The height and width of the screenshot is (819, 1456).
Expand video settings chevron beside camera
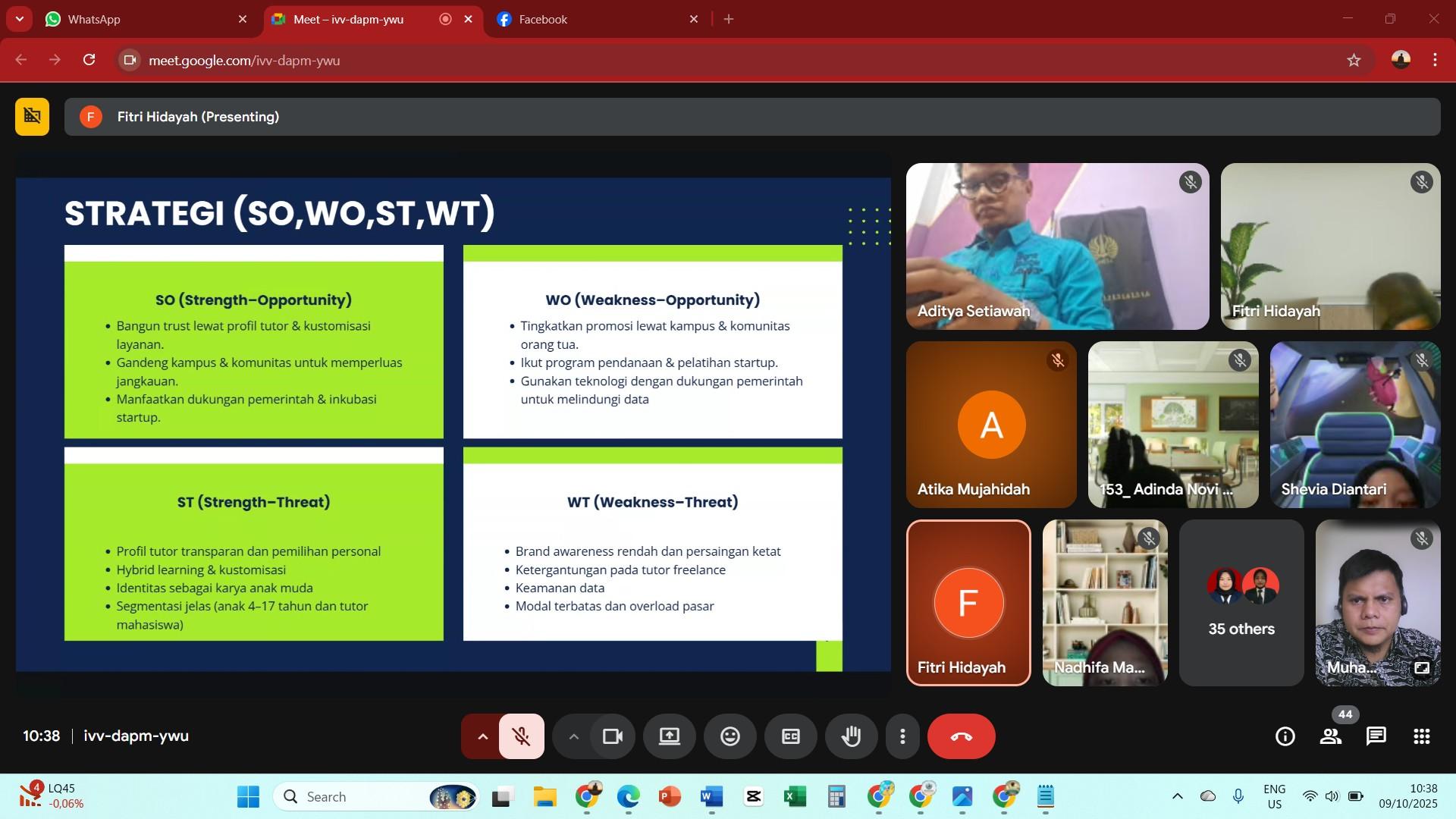click(573, 736)
